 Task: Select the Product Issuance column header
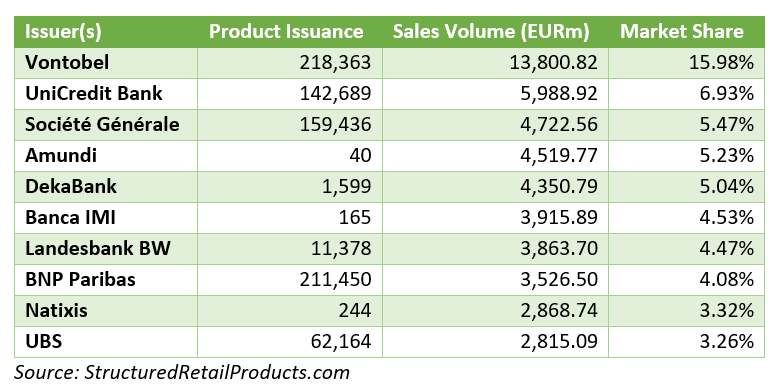[290, 32]
